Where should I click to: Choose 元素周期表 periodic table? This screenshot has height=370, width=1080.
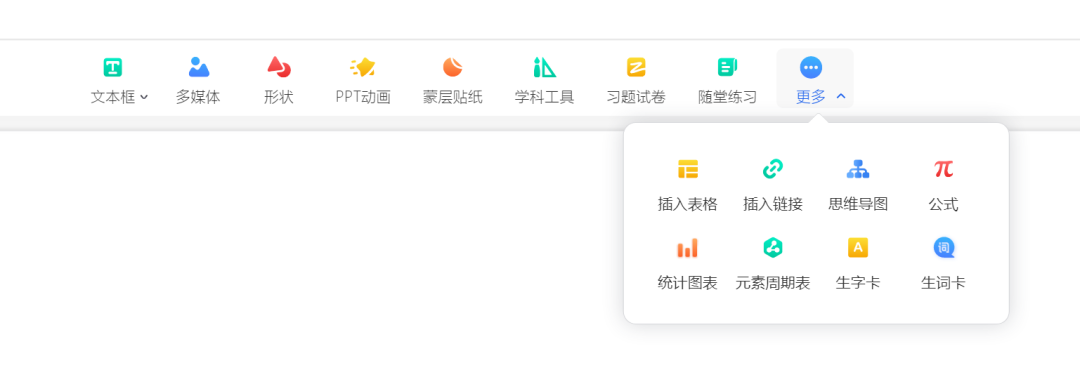pyautogui.click(x=773, y=265)
